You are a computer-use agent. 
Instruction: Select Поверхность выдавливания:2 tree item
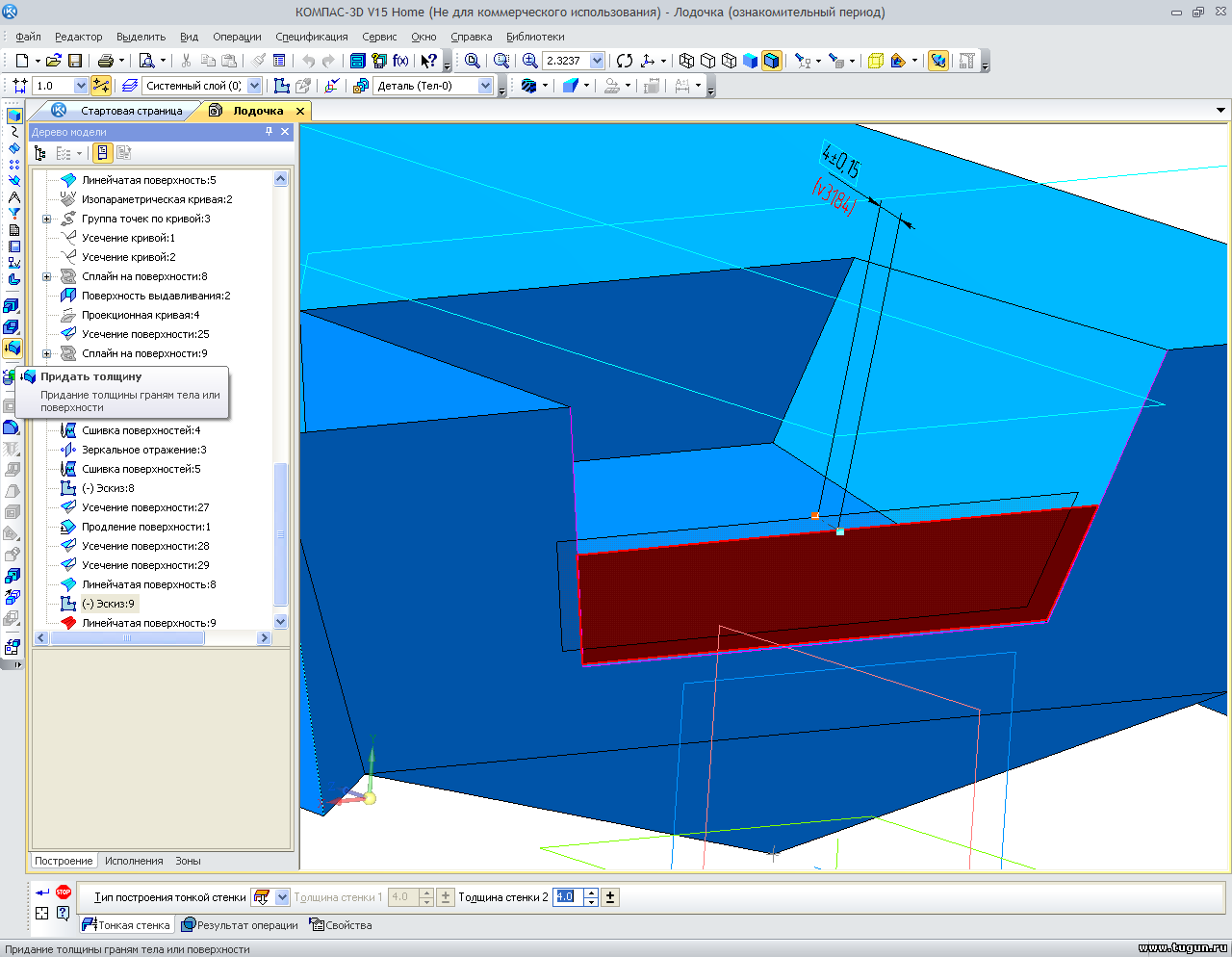click(x=156, y=296)
